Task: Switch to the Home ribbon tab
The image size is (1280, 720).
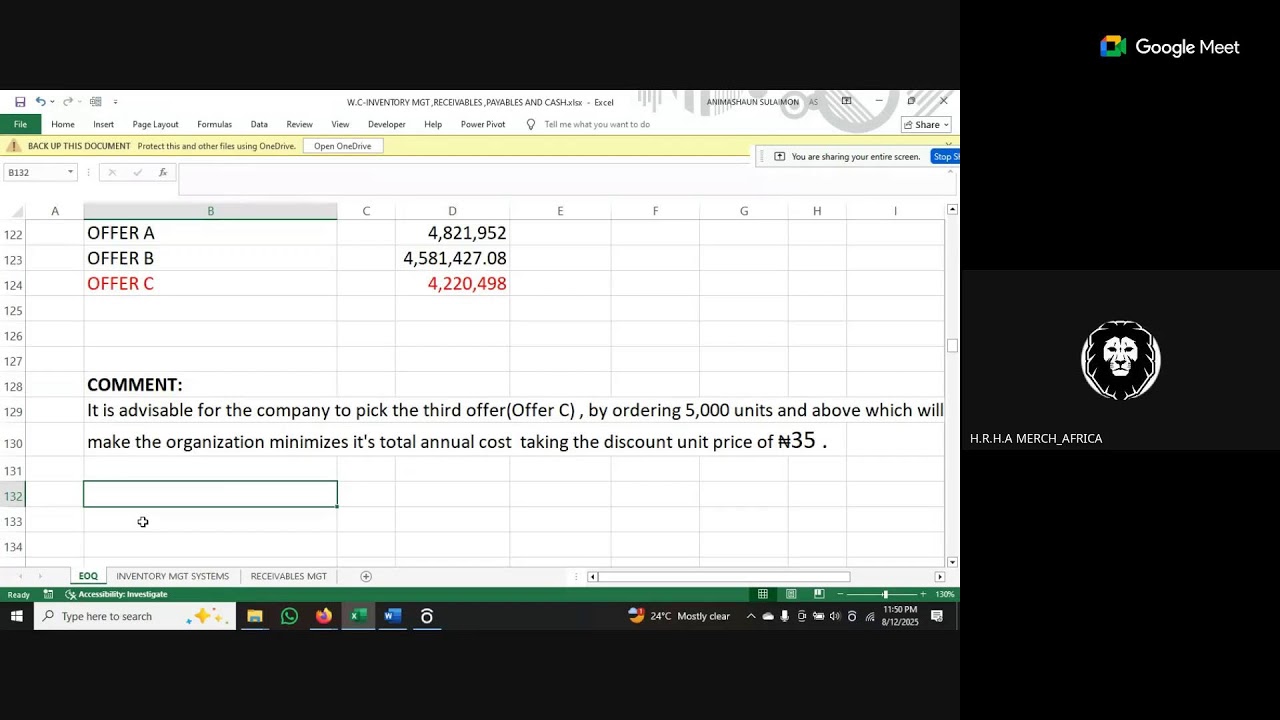Action: [x=63, y=125]
